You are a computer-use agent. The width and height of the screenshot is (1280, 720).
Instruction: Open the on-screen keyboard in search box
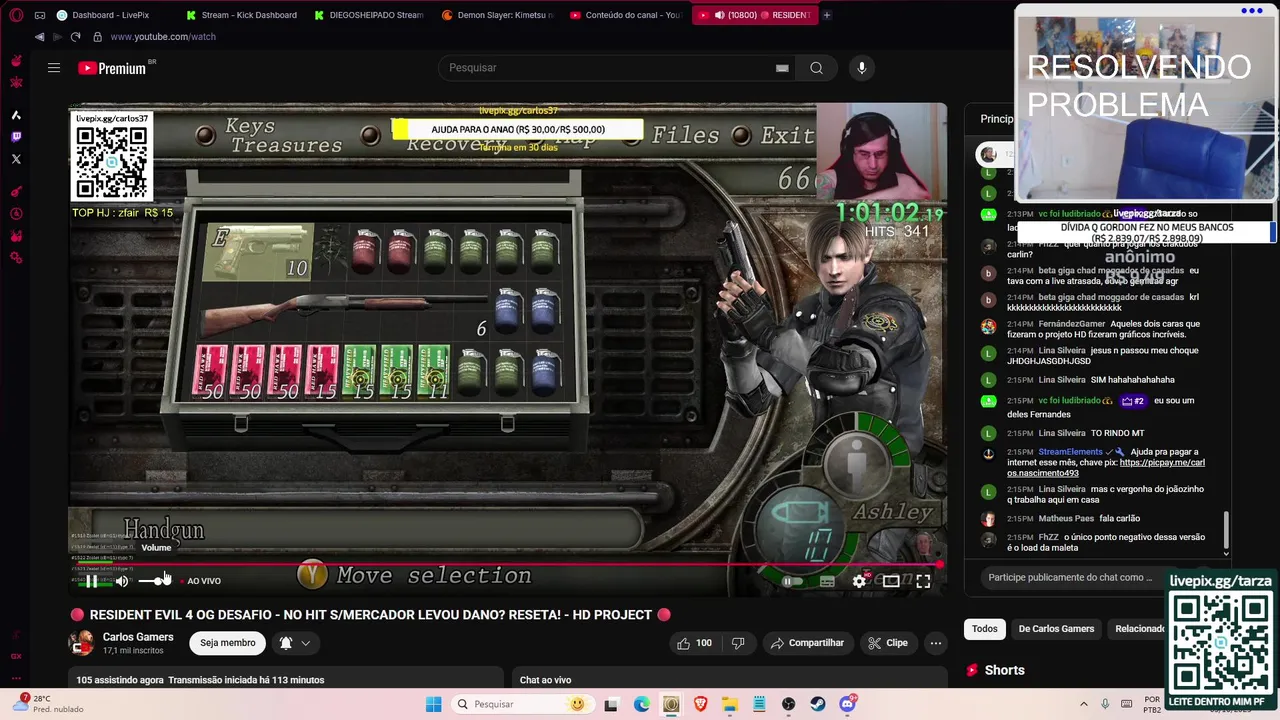(x=782, y=68)
